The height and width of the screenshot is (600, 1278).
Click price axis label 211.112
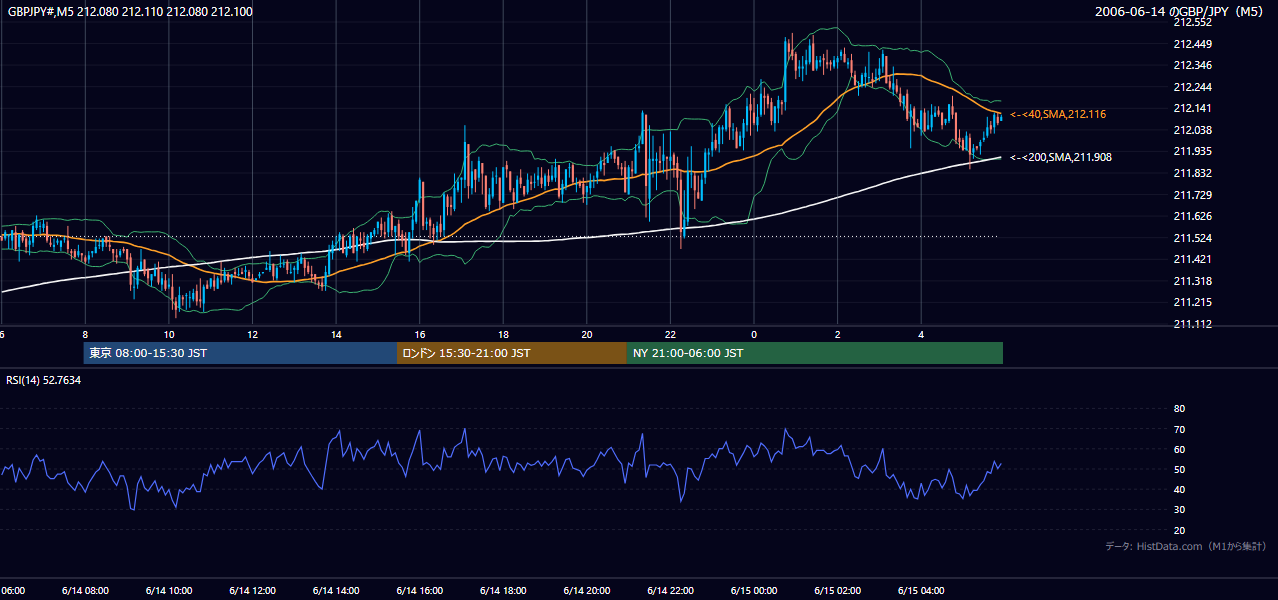pos(1192,324)
